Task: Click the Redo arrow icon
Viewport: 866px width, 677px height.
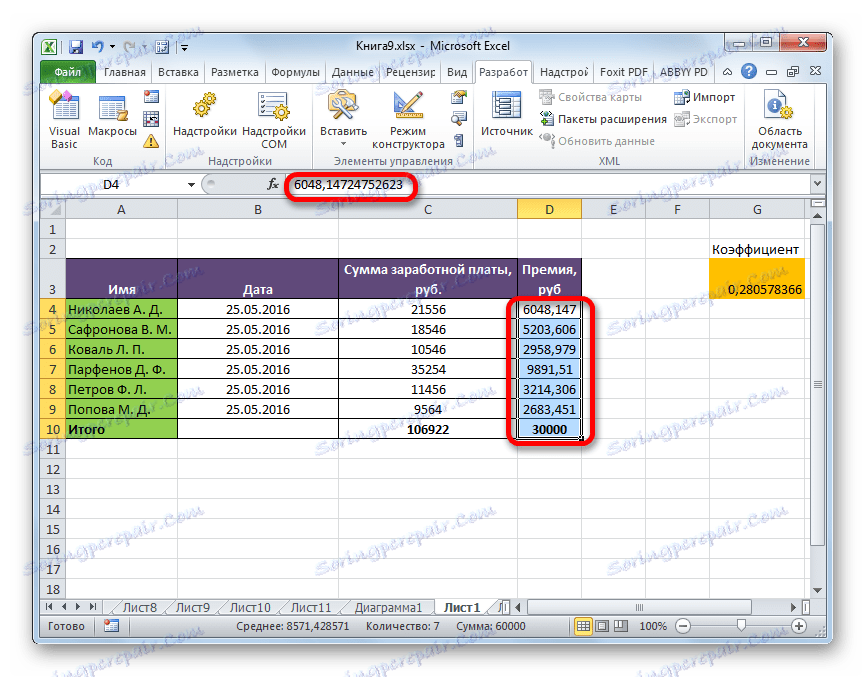Action: click(x=129, y=47)
